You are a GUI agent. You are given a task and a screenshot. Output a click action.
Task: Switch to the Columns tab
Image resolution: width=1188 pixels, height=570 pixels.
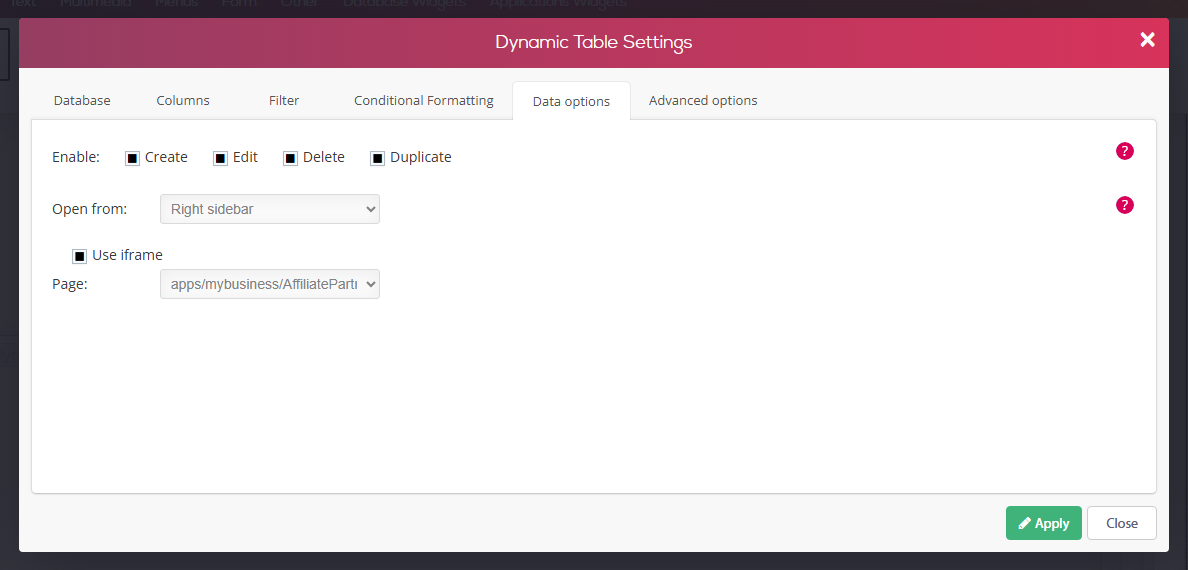183,100
